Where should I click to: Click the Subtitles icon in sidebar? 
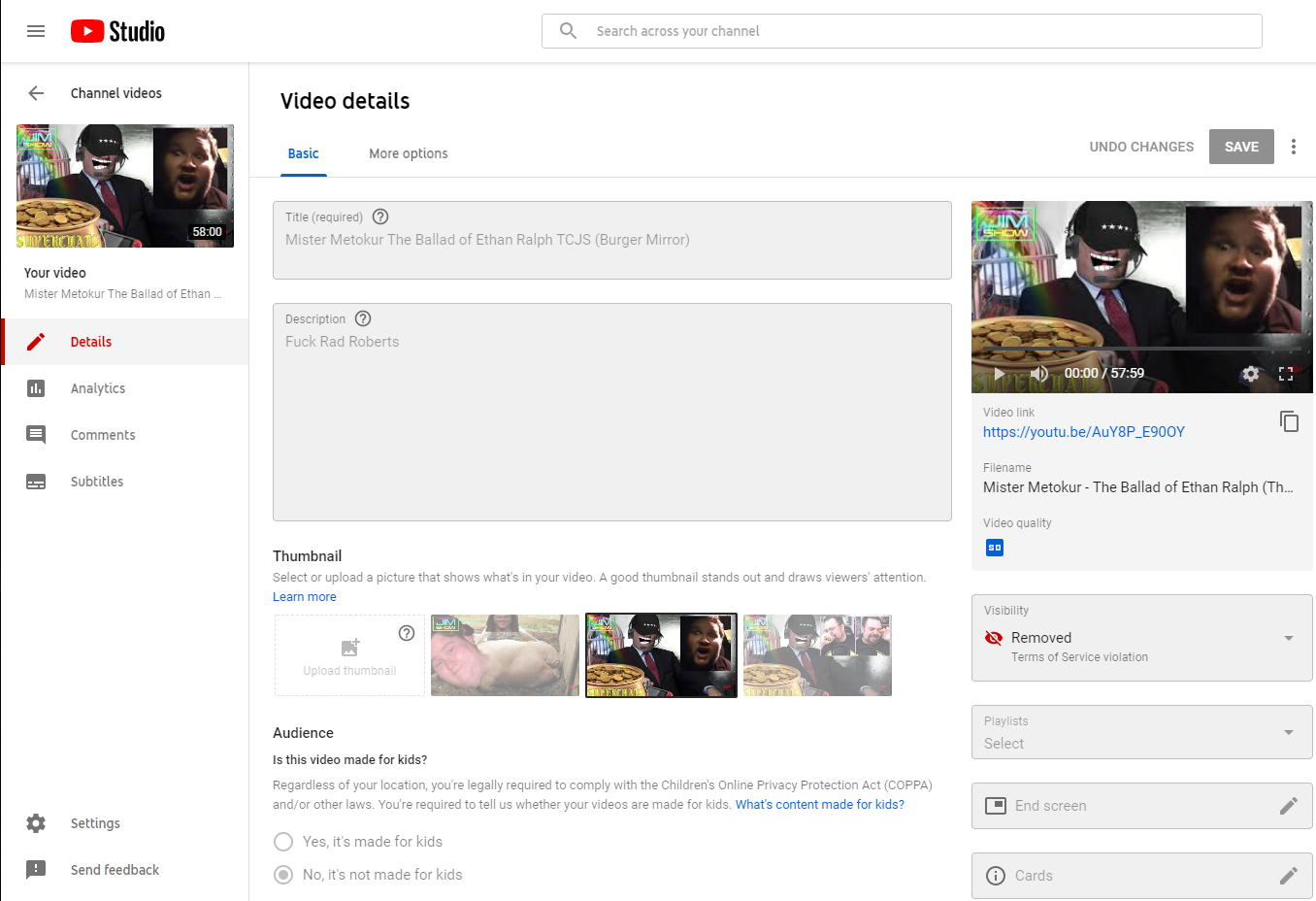click(x=36, y=482)
